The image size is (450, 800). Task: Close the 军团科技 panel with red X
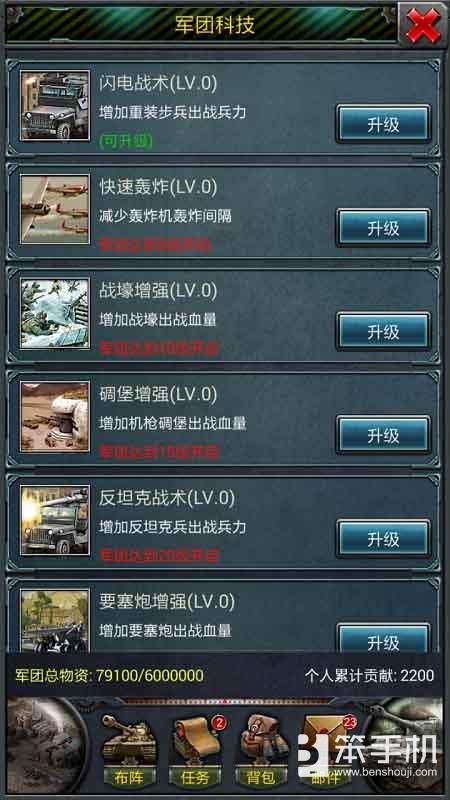tap(423, 24)
